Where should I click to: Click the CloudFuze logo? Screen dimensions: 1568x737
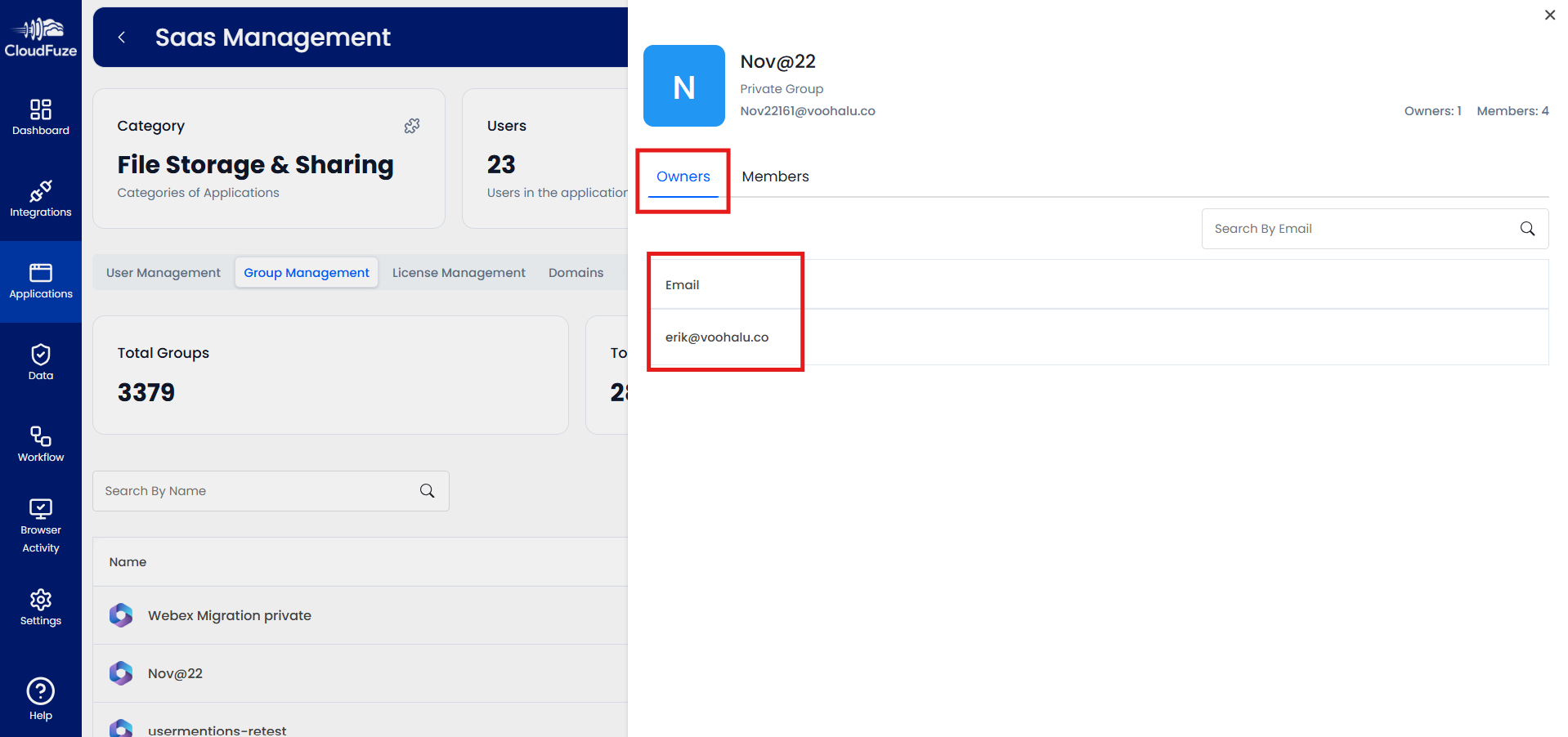[40, 34]
